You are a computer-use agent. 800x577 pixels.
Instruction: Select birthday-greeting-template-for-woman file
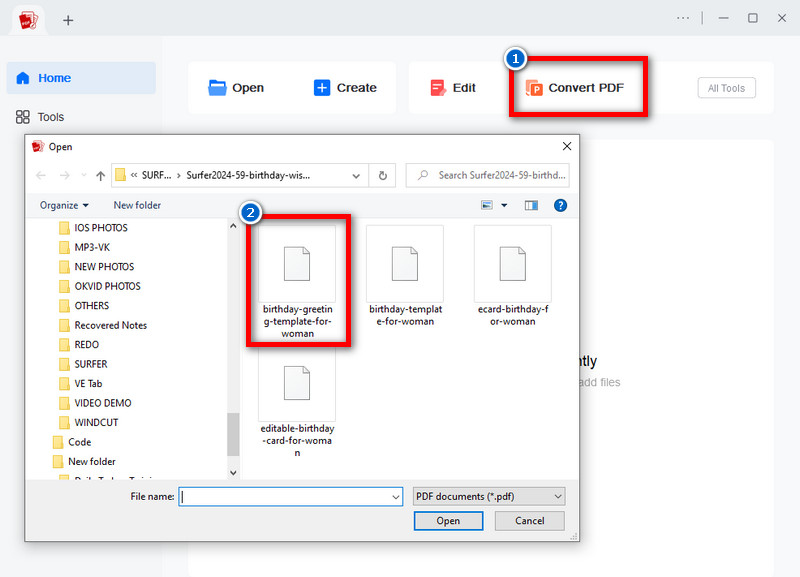tap(297, 282)
